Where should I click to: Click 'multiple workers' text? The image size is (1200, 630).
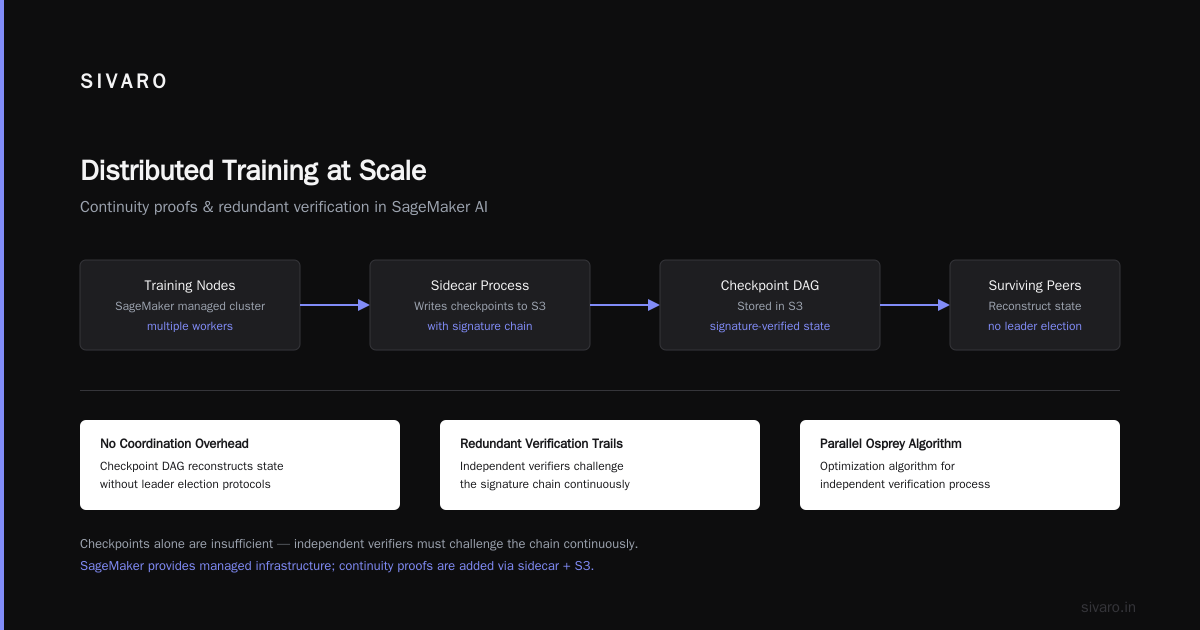coord(190,326)
